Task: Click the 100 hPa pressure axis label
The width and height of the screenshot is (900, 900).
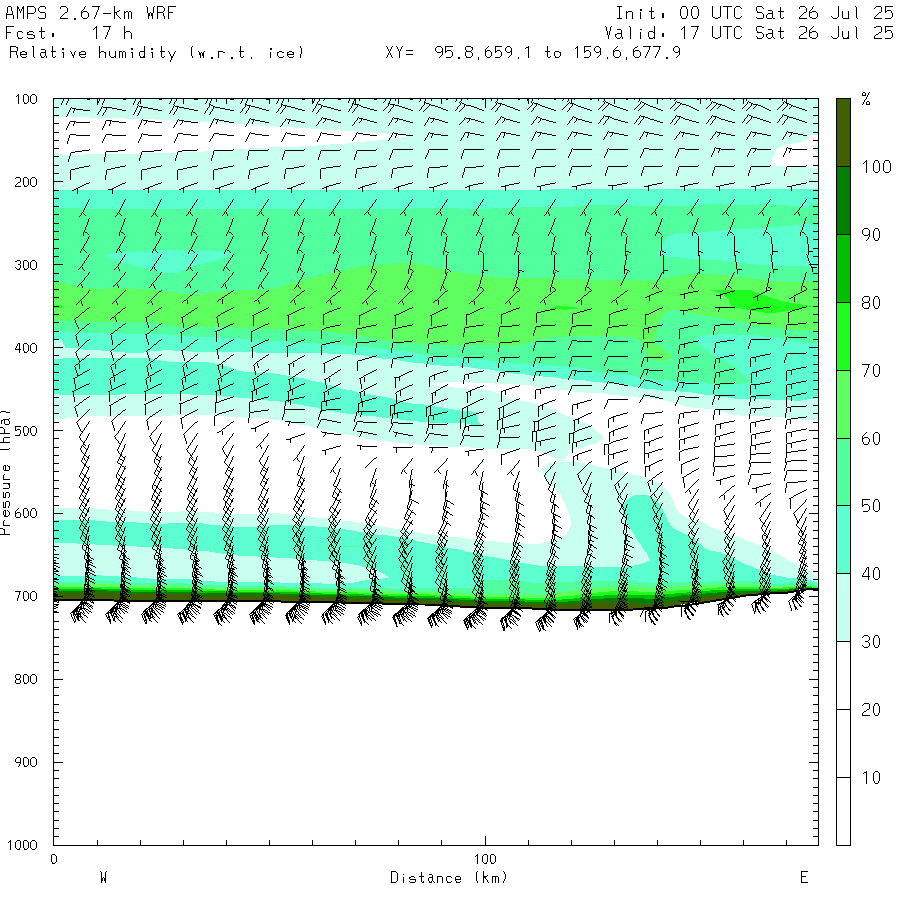Action: click(26, 99)
